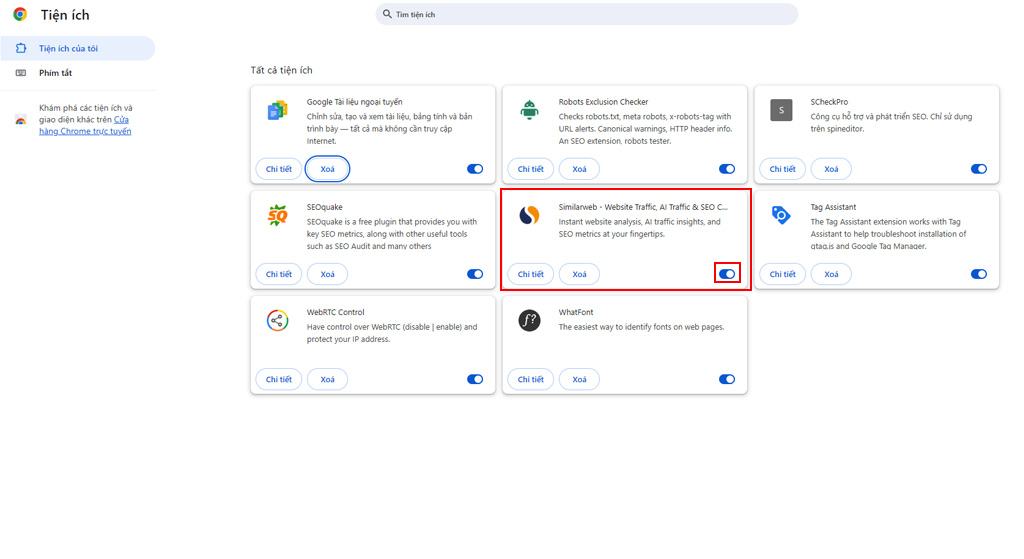This screenshot has height=559, width=1024.
Task: Click the Google Docs Offline extension icon
Action: pyautogui.click(x=278, y=110)
